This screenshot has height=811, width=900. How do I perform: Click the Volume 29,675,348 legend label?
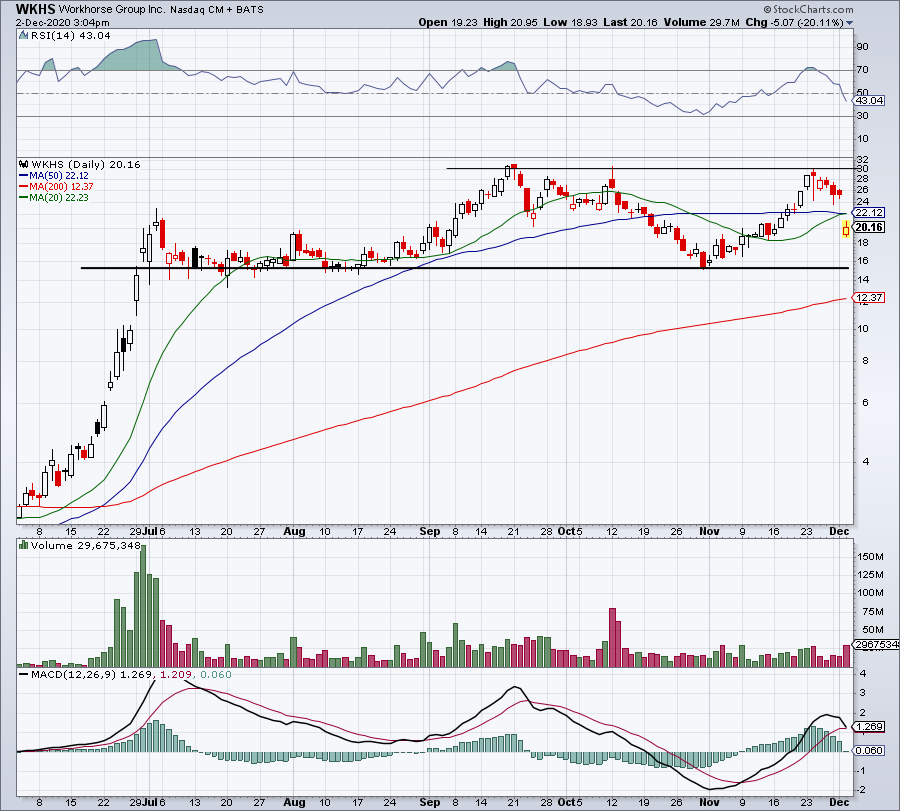tap(86, 546)
